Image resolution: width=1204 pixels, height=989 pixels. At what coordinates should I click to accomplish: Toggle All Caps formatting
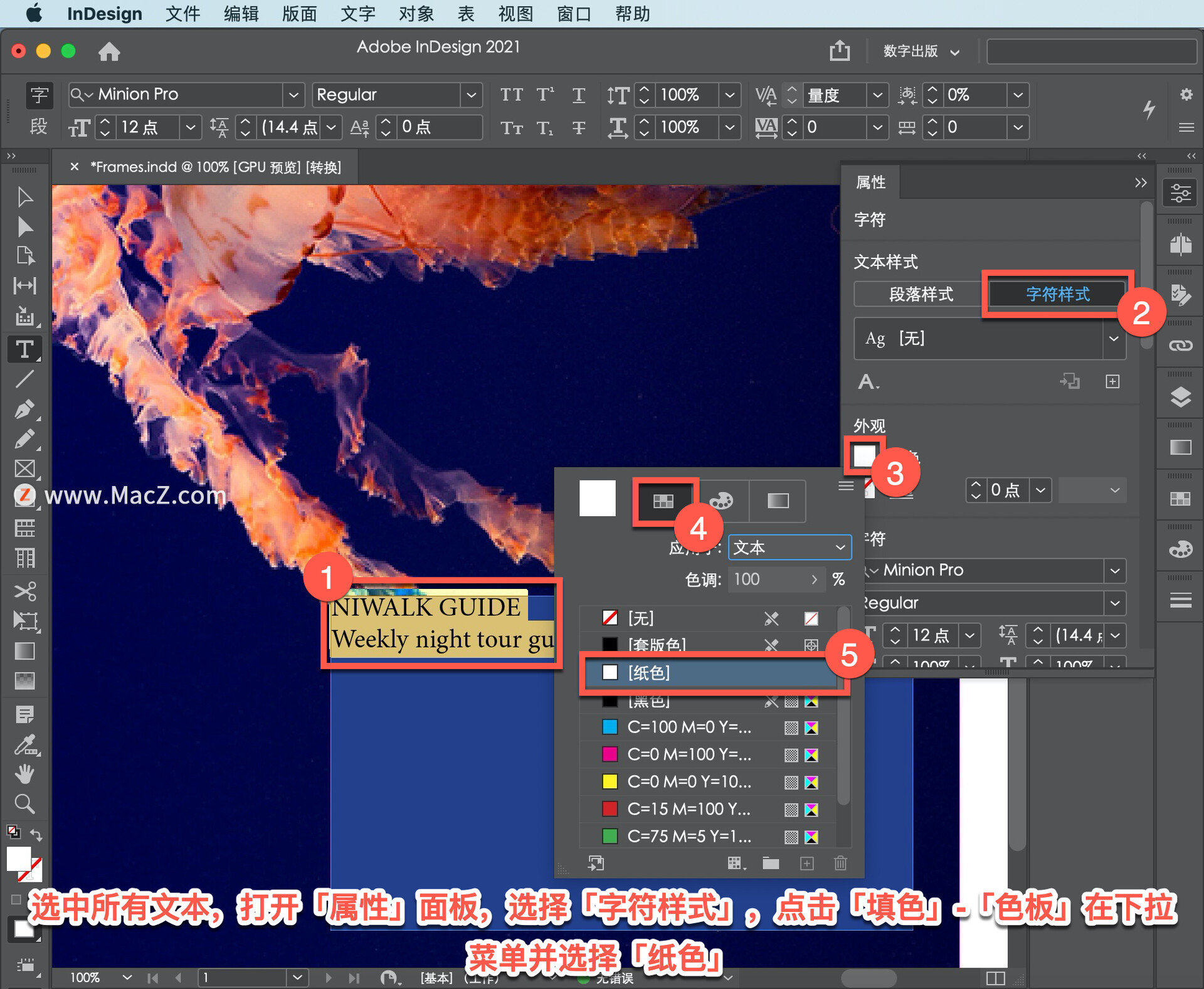(511, 95)
